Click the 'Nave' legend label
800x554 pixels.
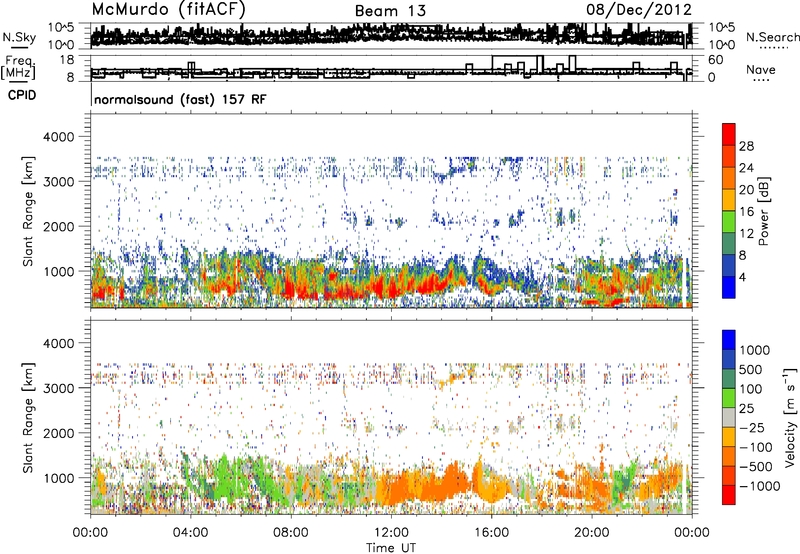pos(761,69)
